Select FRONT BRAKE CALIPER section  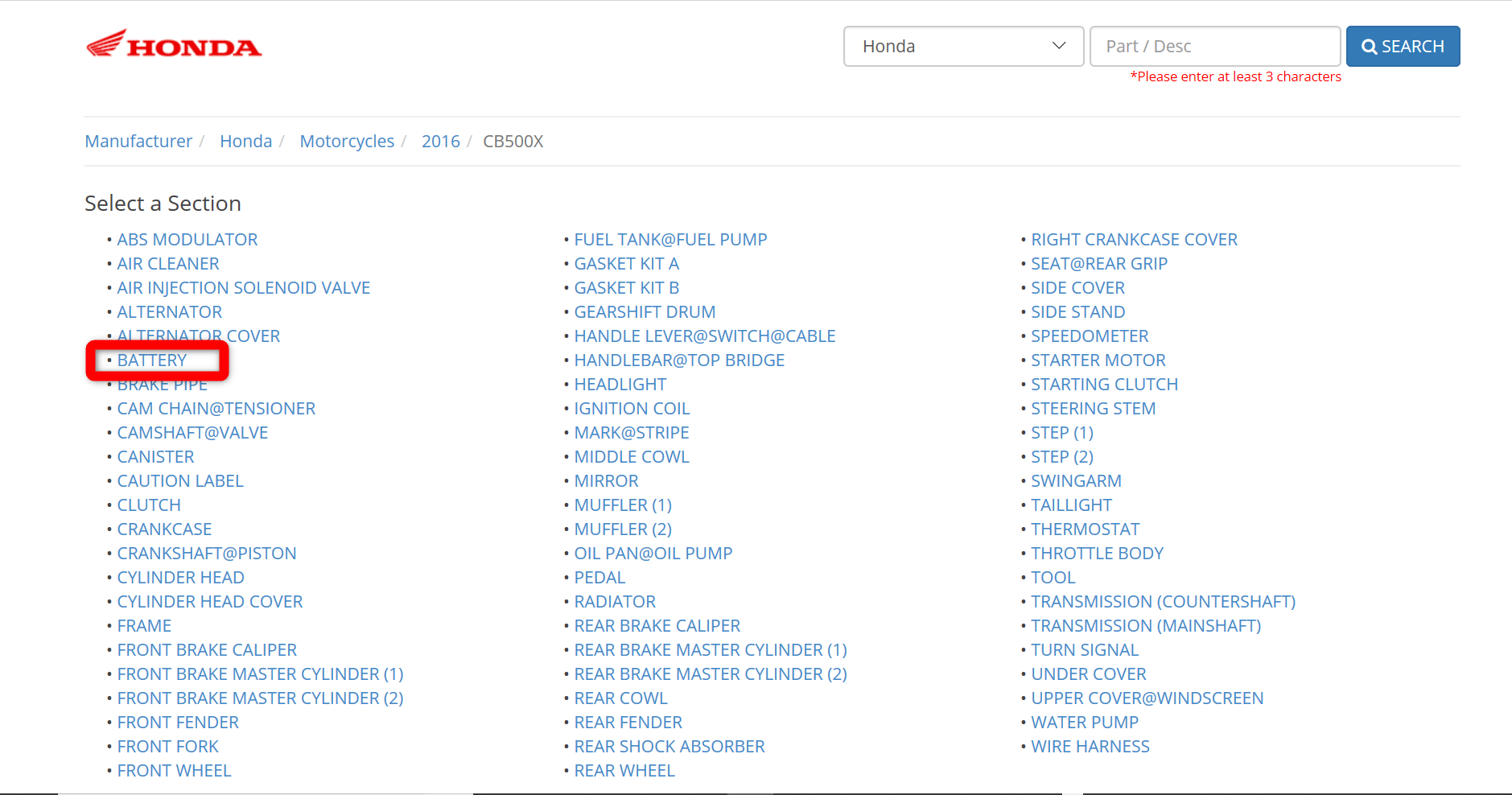(x=207, y=650)
